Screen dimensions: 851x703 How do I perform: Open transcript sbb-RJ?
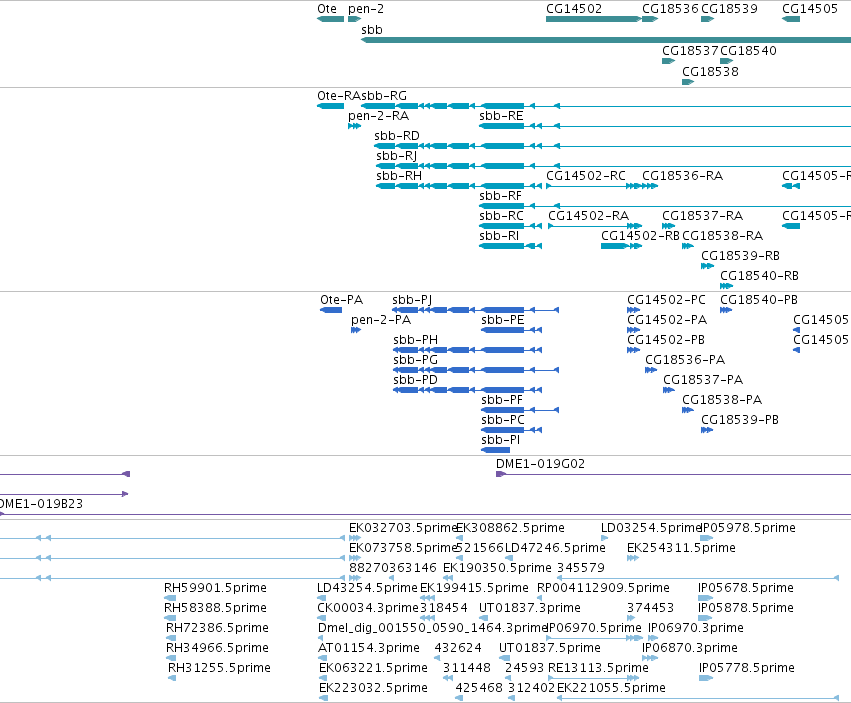(613, 166)
